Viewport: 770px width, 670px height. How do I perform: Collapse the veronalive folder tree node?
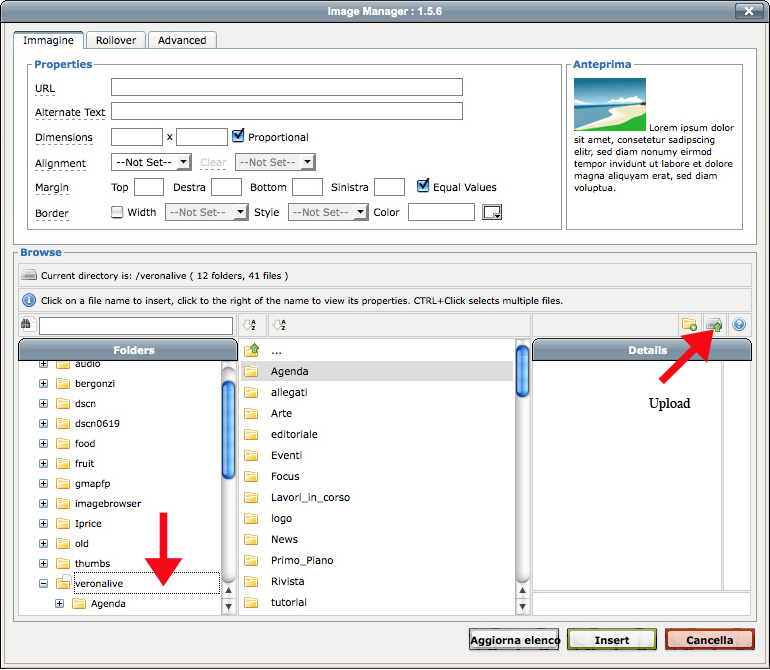[x=44, y=583]
